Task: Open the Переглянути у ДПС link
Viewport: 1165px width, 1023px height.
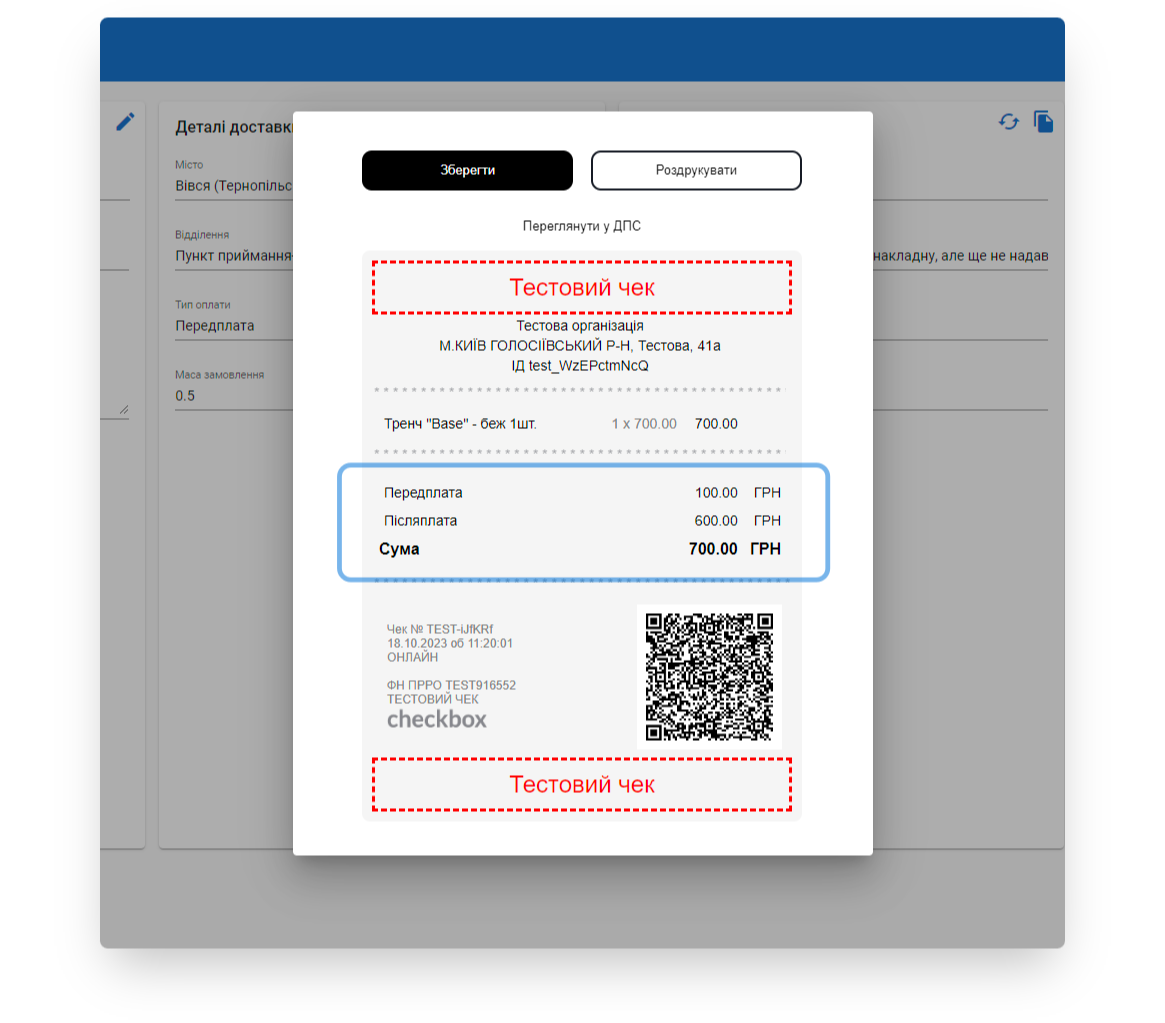Action: [x=581, y=226]
